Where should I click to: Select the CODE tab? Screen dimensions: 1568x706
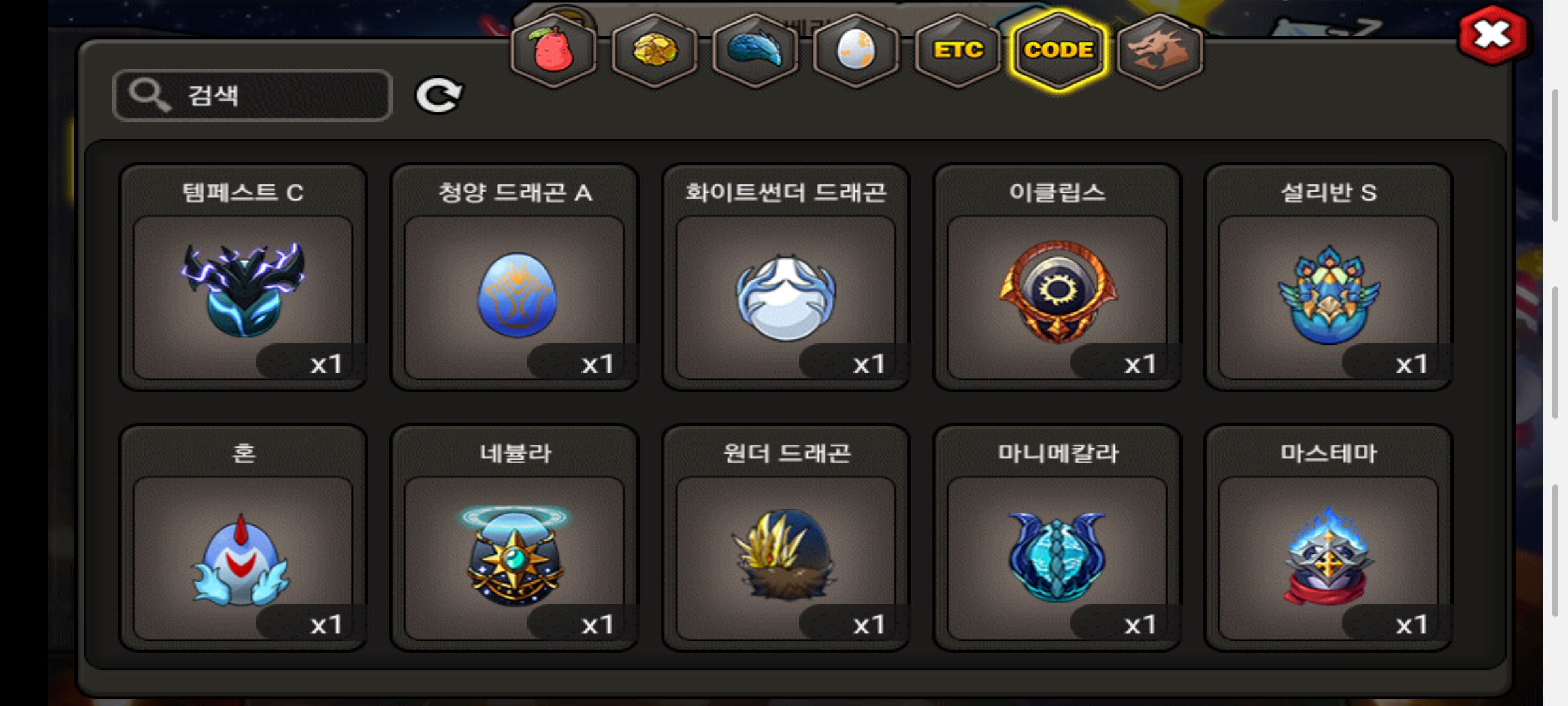(x=1058, y=50)
